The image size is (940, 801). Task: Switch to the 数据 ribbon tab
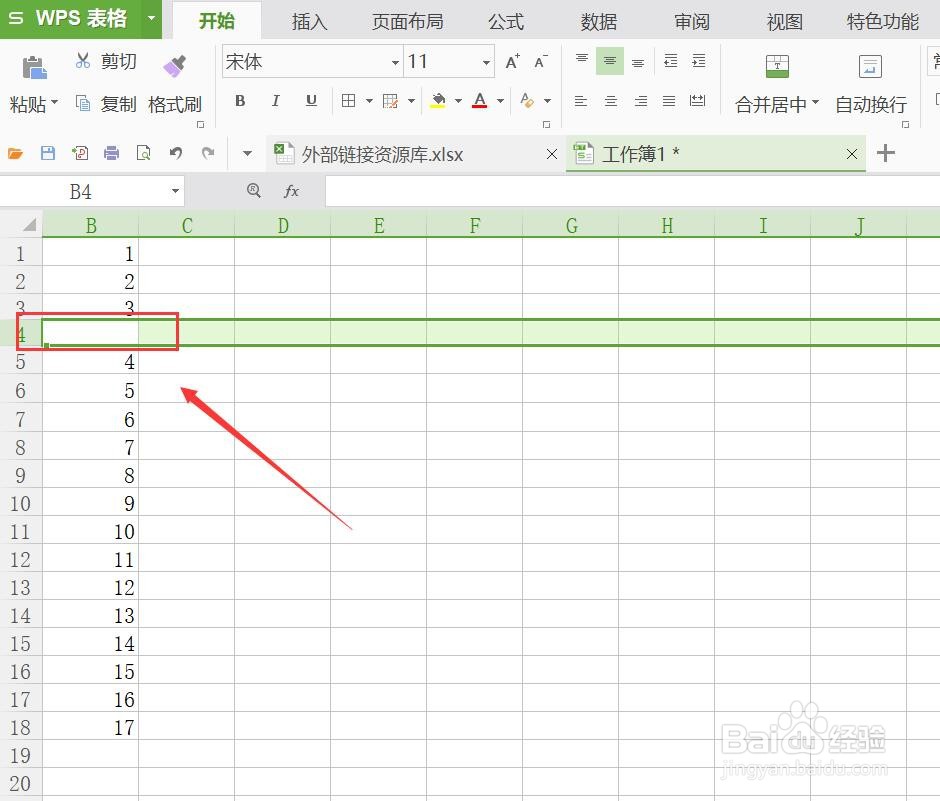point(598,20)
